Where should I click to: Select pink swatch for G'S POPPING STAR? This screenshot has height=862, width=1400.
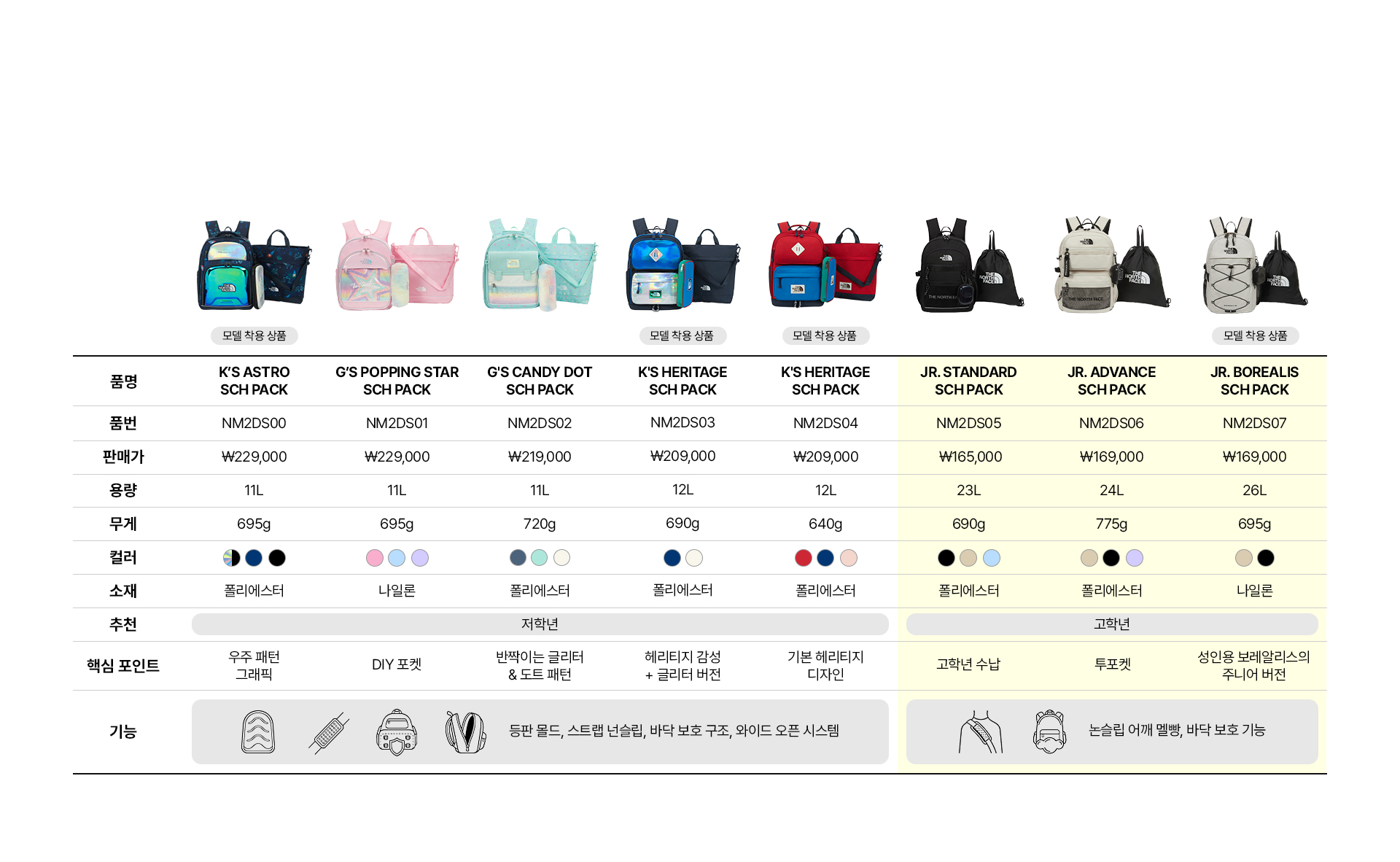374,558
